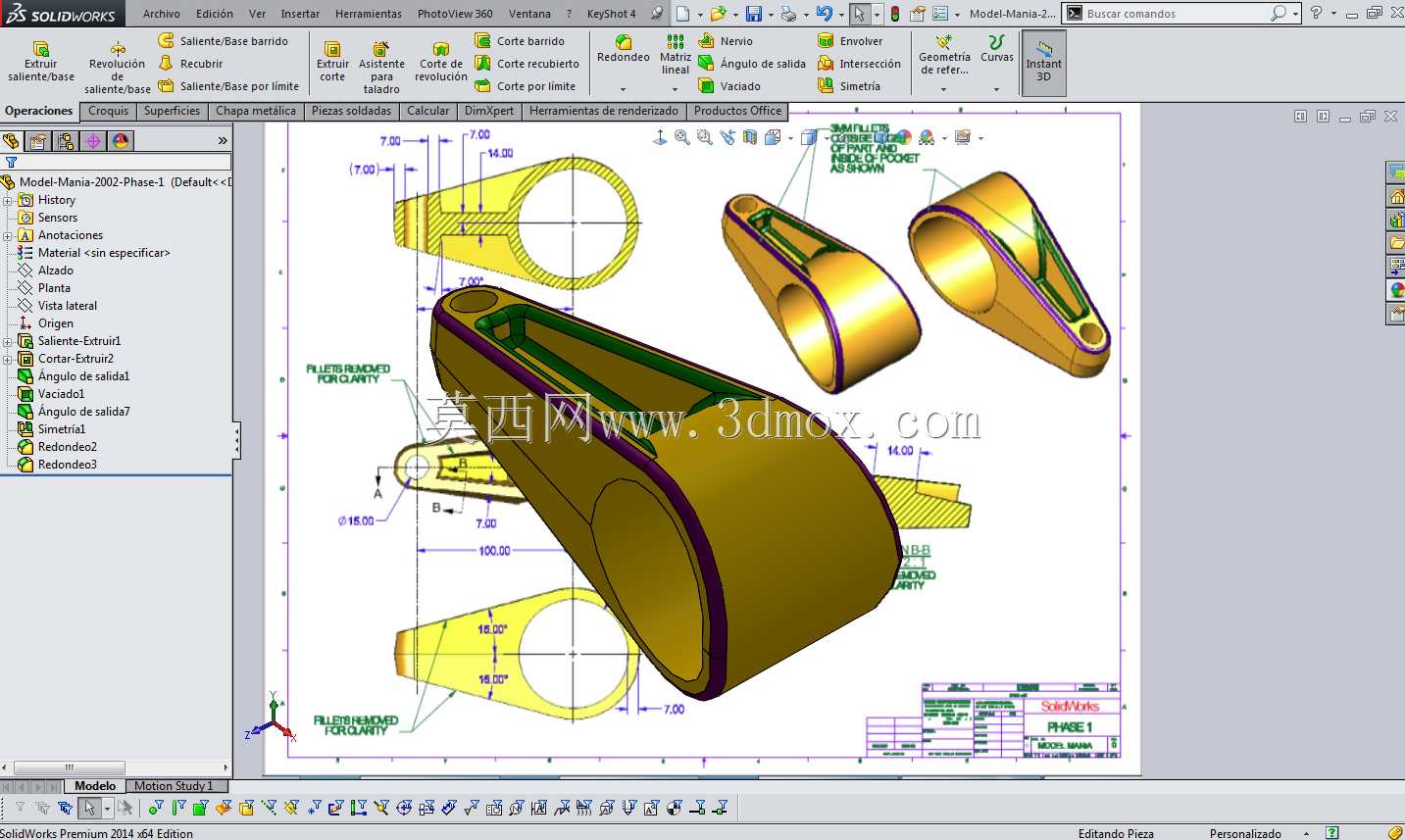Viewport: 1405px width, 840px height.
Task: Switch to the Superficies tab
Action: 172,111
